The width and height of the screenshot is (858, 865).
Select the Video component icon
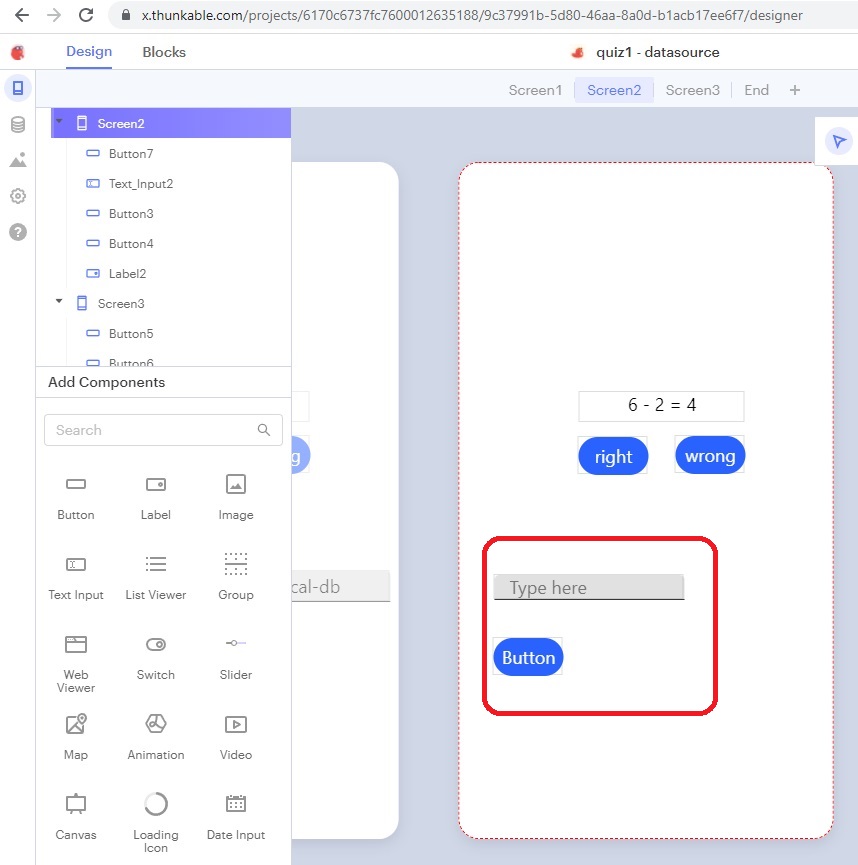(236, 725)
